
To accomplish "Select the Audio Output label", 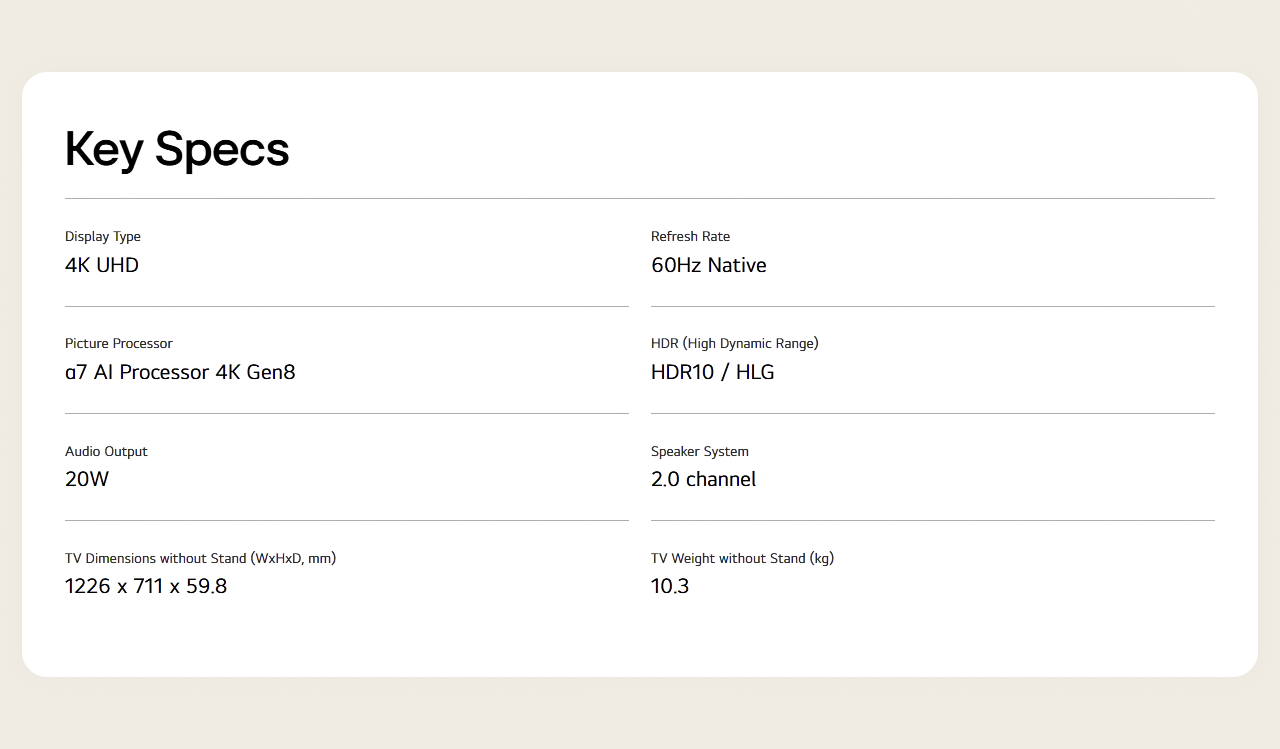I will tap(106, 452).
